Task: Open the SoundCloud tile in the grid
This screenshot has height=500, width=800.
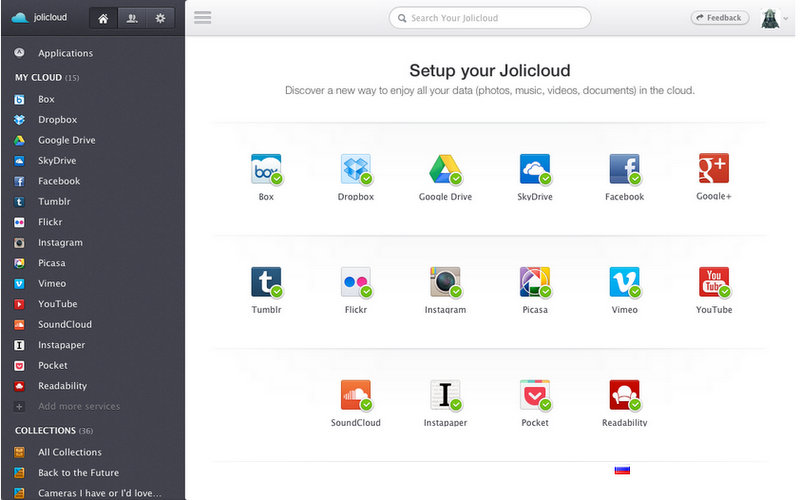Action: 356,403
